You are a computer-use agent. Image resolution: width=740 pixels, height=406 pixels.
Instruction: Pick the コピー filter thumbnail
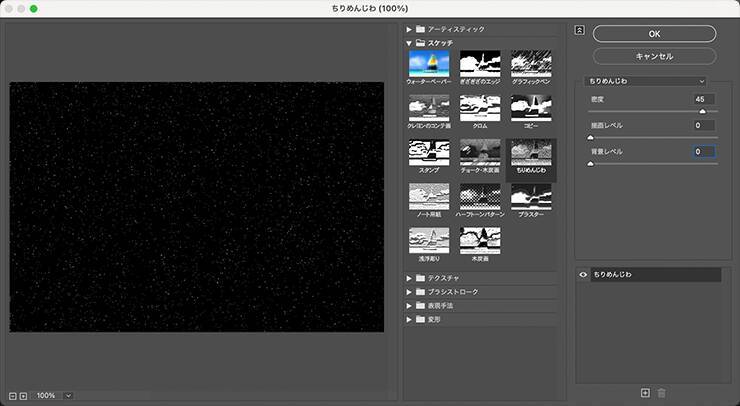point(531,108)
